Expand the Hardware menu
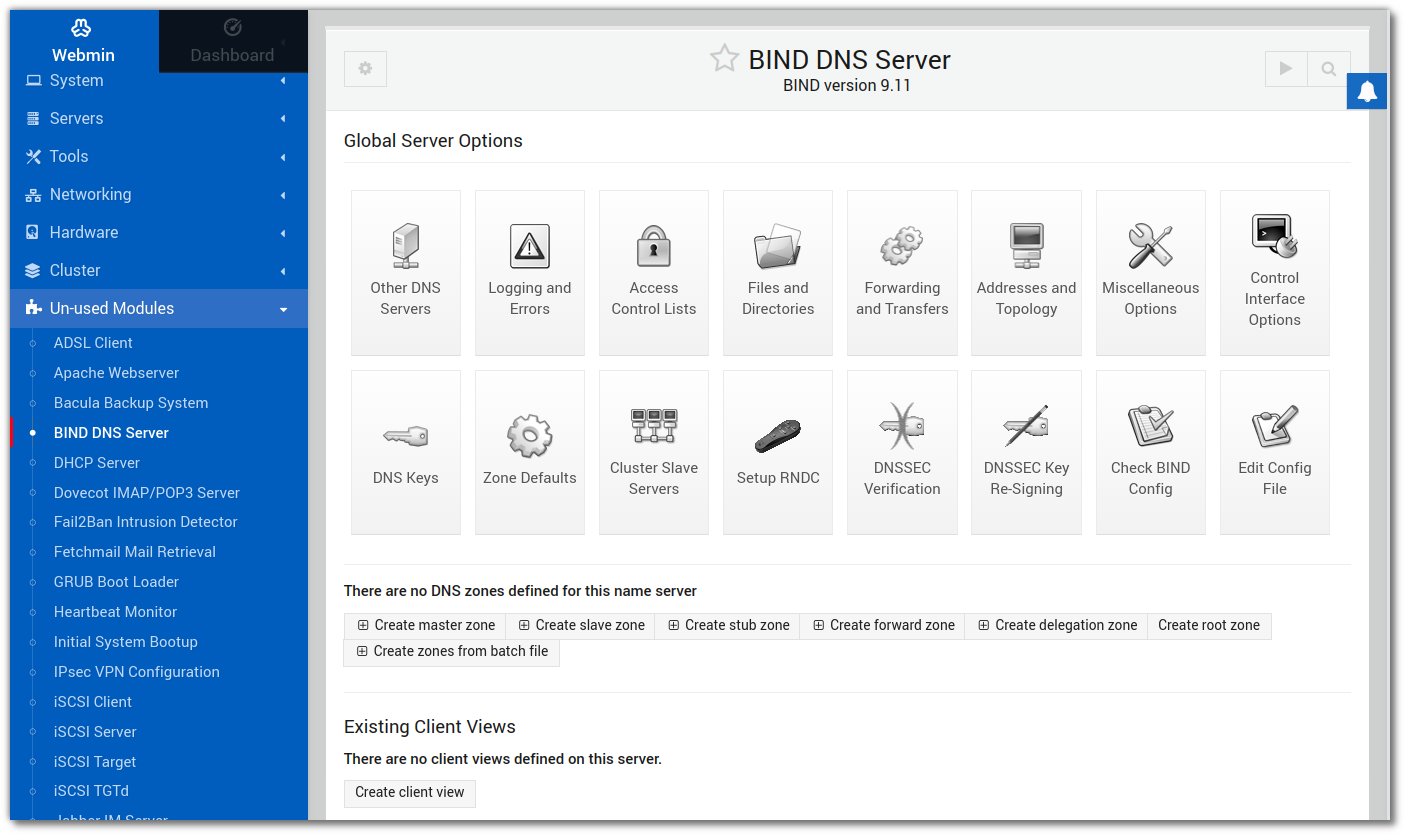The width and height of the screenshot is (1406, 836). [x=159, y=232]
